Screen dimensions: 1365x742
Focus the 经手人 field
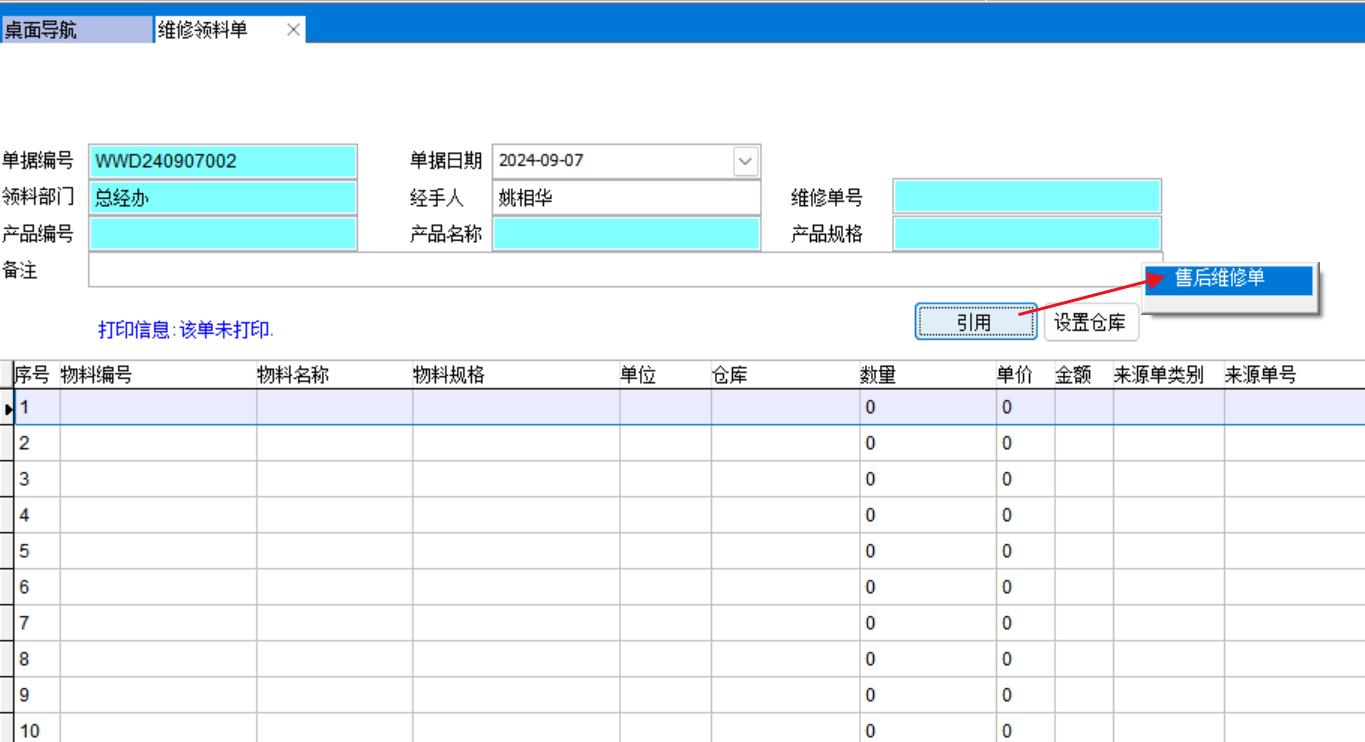click(626, 197)
